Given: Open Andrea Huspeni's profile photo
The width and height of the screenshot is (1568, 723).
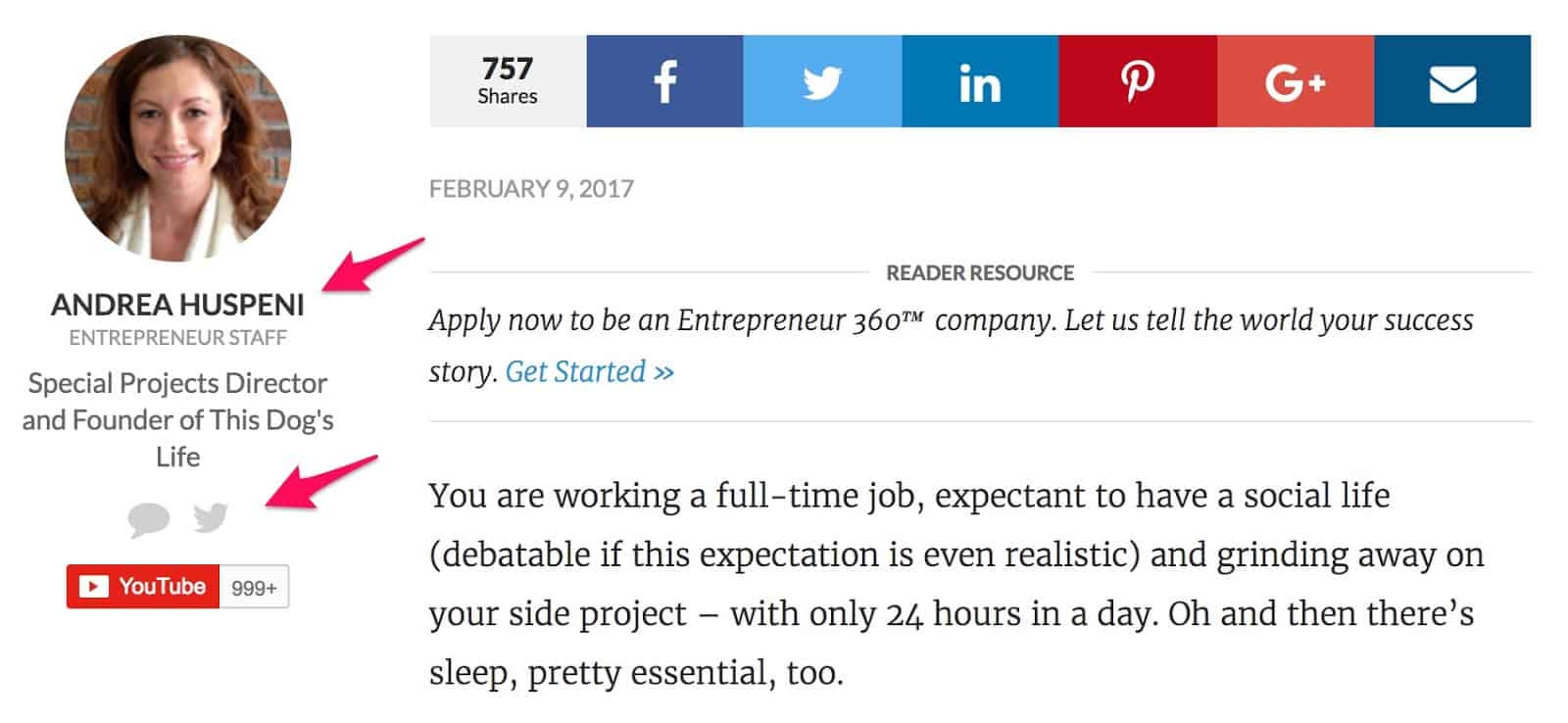Looking at the screenshot, I should (177, 148).
